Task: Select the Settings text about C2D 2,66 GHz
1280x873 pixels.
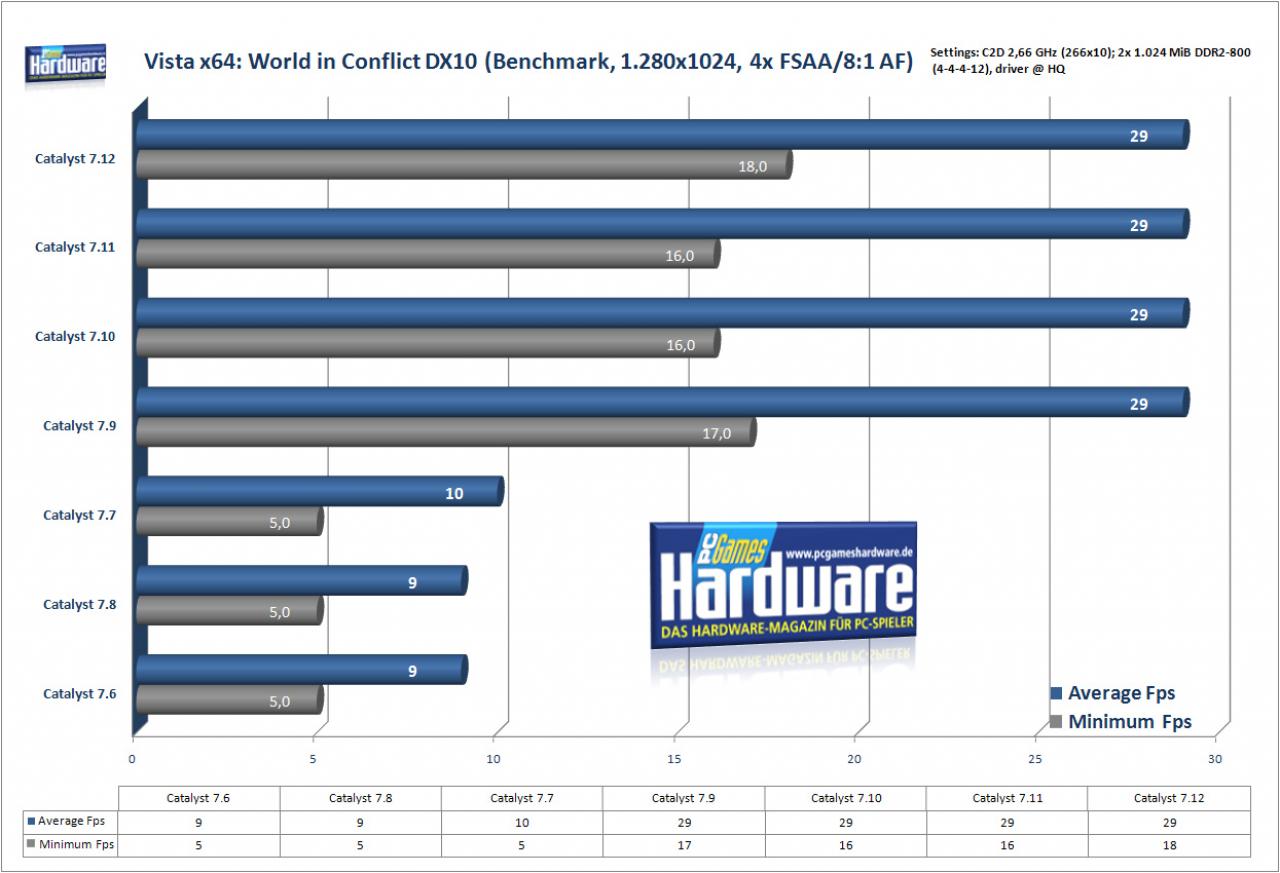Action: (1092, 61)
